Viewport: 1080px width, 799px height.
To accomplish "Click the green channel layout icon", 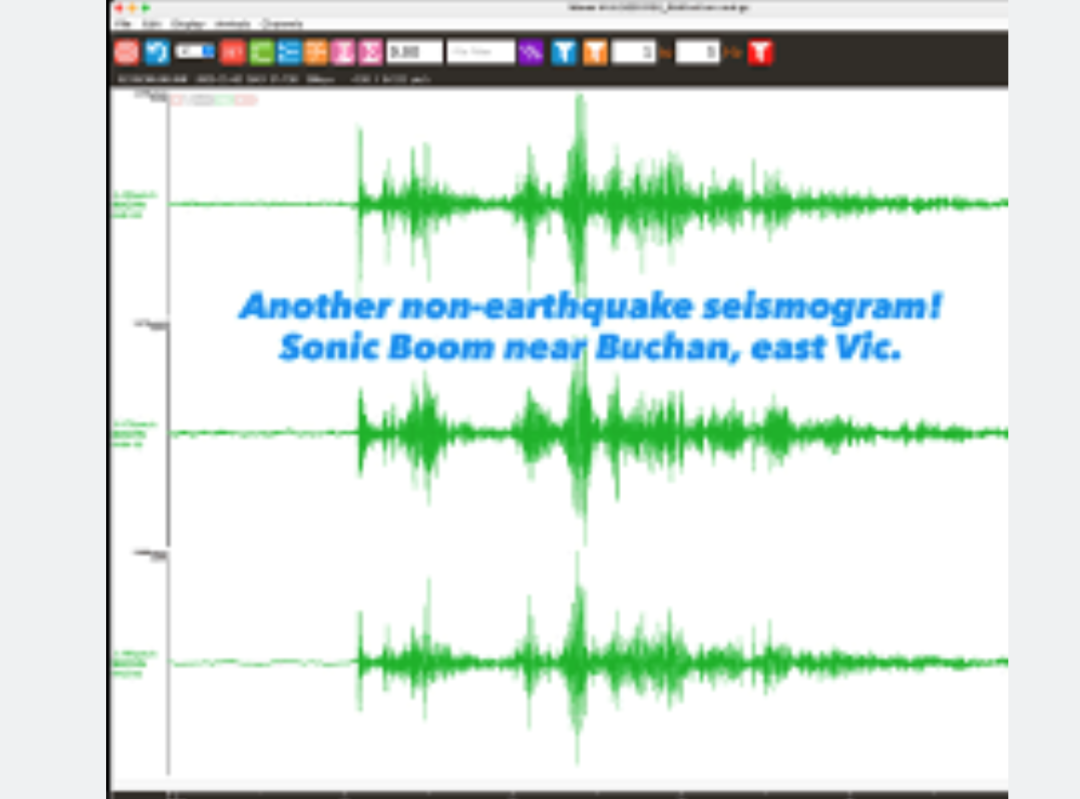I will coord(261,52).
